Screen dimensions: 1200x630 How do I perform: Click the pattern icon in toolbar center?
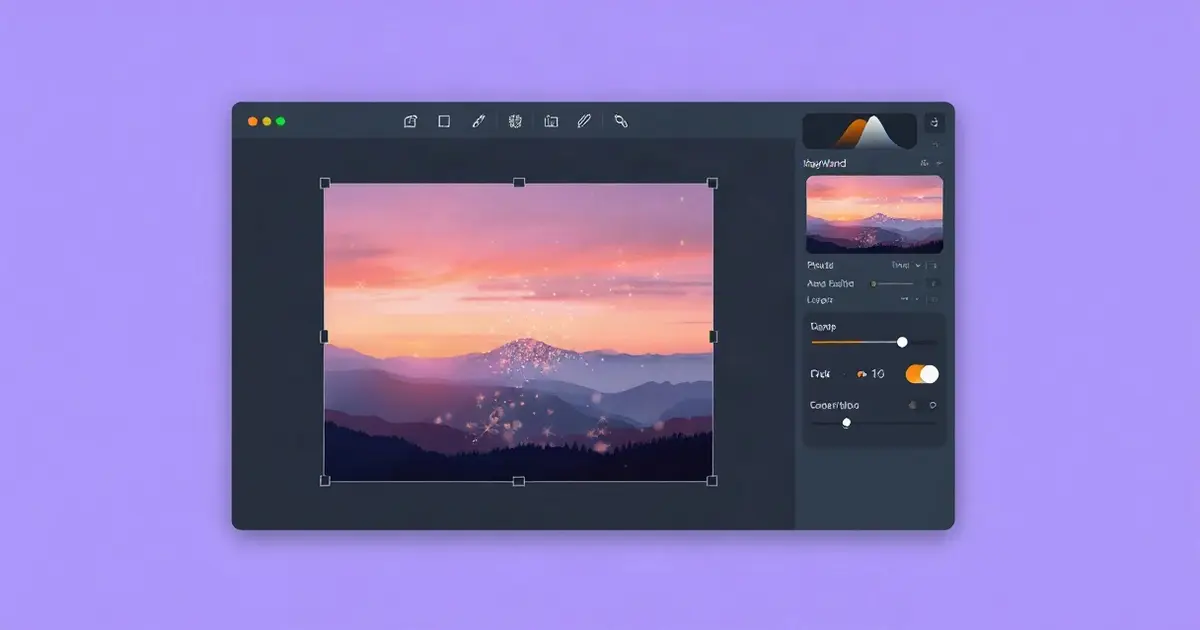click(x=515, y=121)
